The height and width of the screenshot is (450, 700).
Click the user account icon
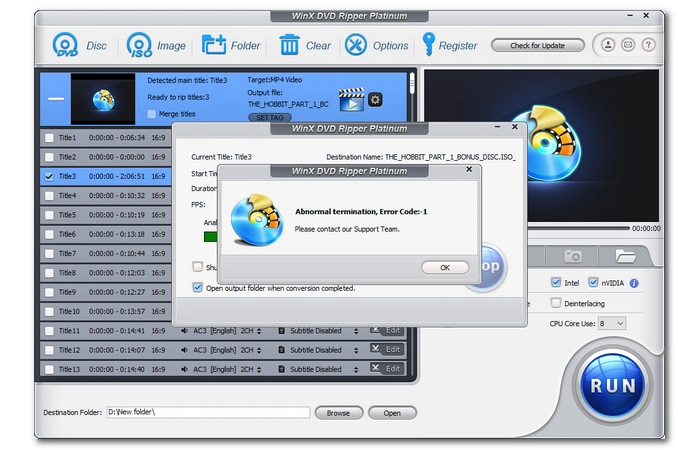608,45
